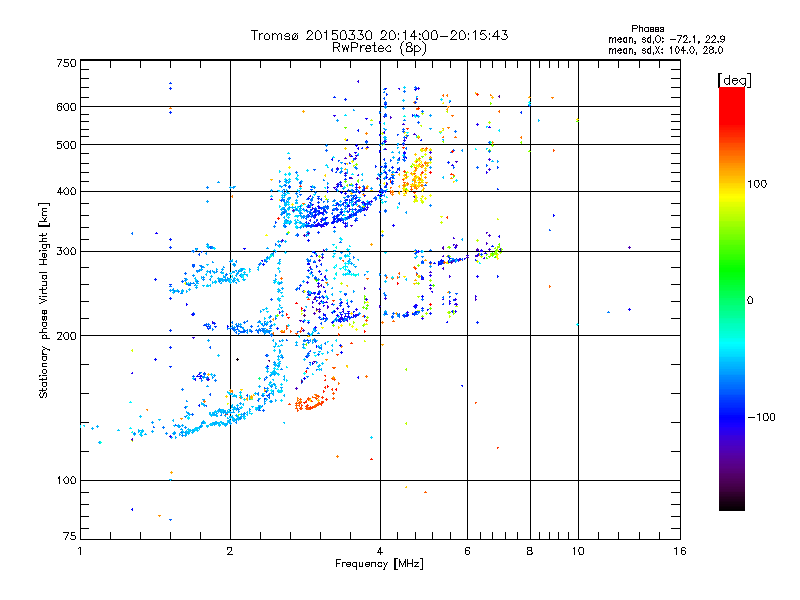800x600 pixels.
Task: Click the y-axis tick label '400'
Action: pyautogui.click(x=66, y=192)
